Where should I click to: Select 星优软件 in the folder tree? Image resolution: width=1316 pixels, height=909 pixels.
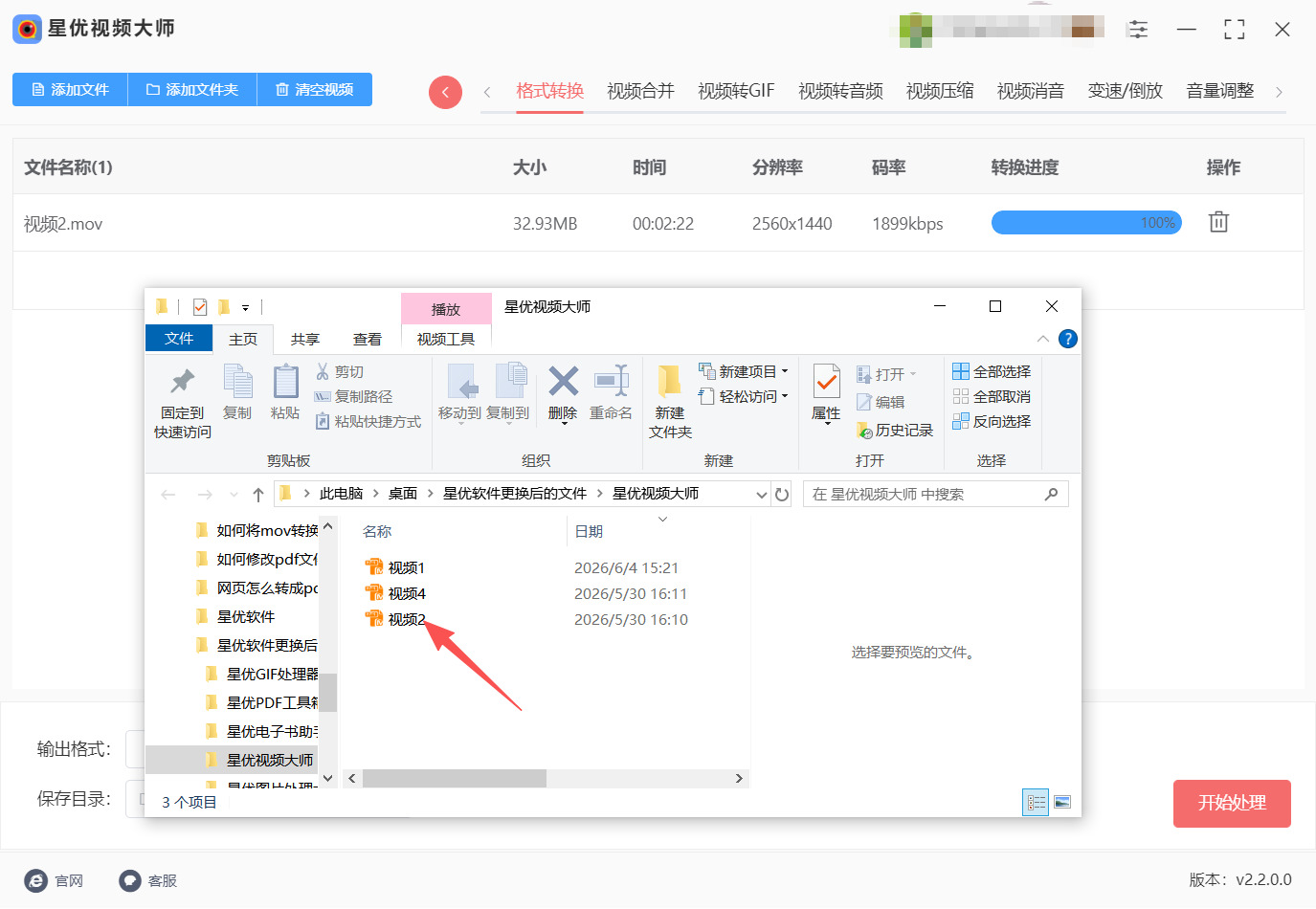(x=246, y=616)
